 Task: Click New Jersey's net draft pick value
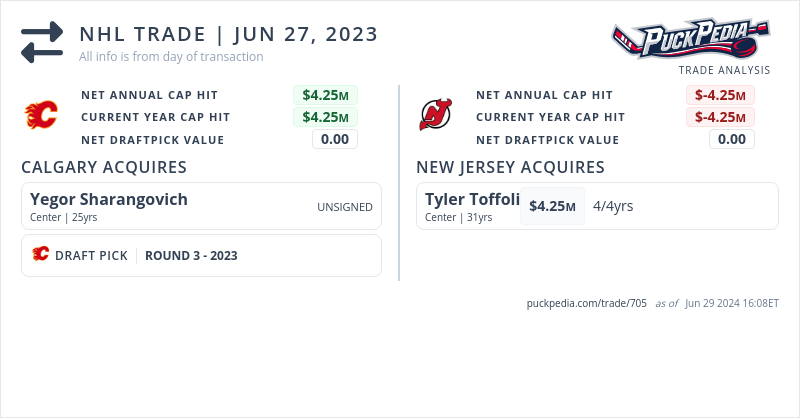coord(732,139)
